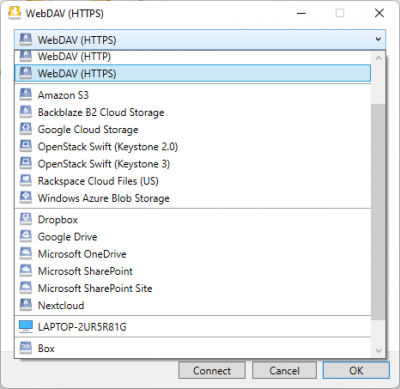Click the Cancel button

pyautogui.click(x=284, y=370)
